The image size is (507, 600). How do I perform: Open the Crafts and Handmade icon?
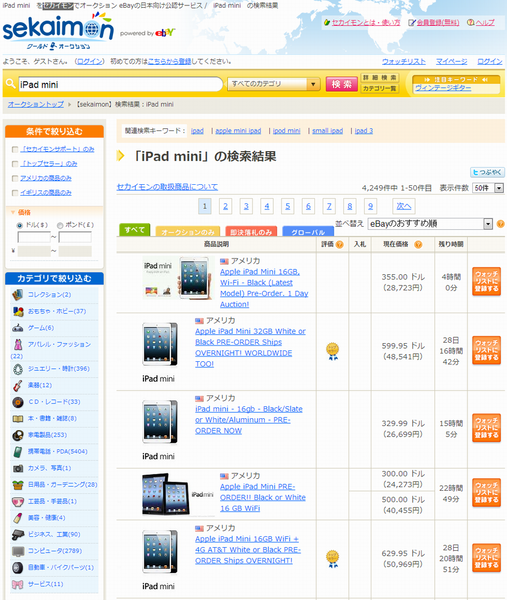tap(18, 501)
